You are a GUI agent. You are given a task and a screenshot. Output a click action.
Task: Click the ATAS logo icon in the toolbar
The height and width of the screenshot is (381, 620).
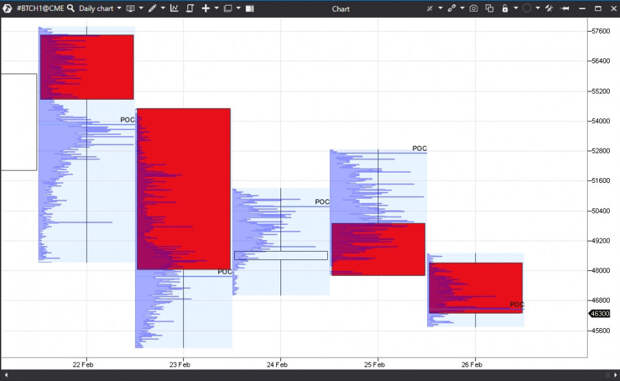point(7,8)
